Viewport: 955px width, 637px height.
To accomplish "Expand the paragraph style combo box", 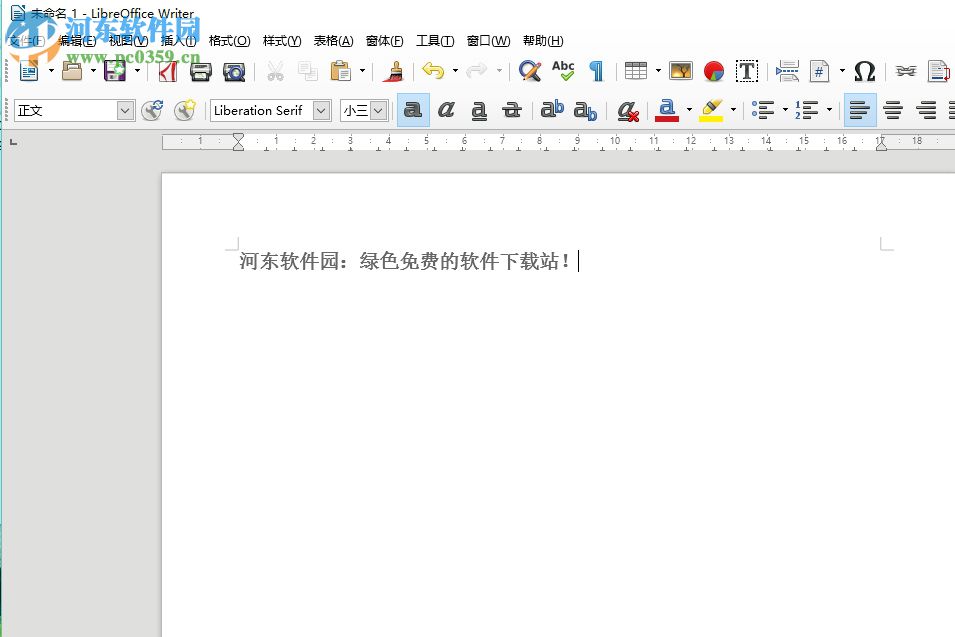I will point(125,111).
